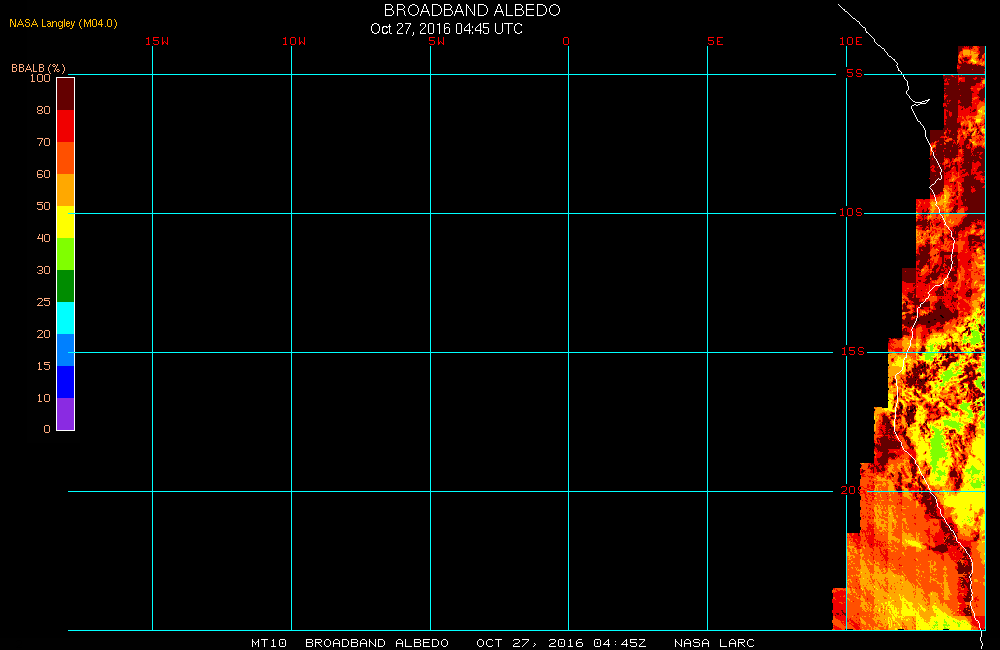The width and height of the screenshot is (1000, 650).
Task: Click the colorbar value 80
Action: 43,110
